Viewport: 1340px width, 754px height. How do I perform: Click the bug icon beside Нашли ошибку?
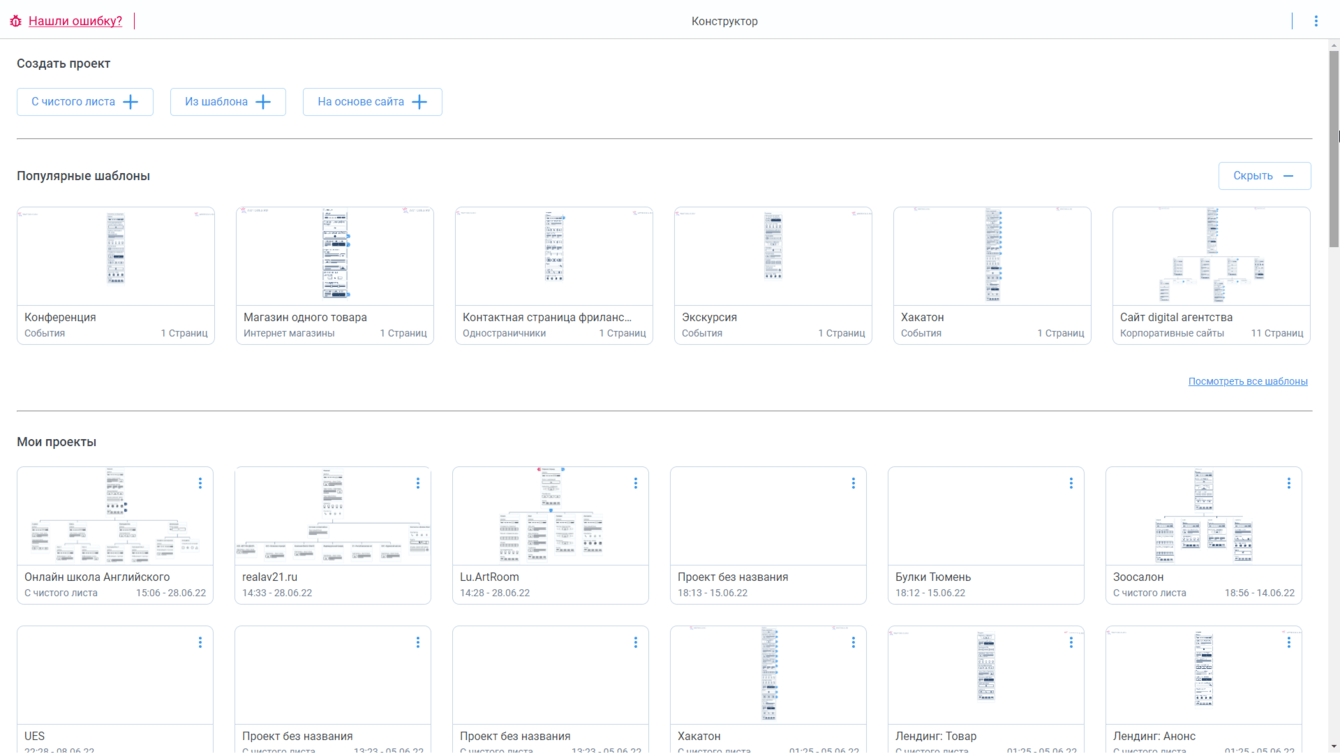15,21
